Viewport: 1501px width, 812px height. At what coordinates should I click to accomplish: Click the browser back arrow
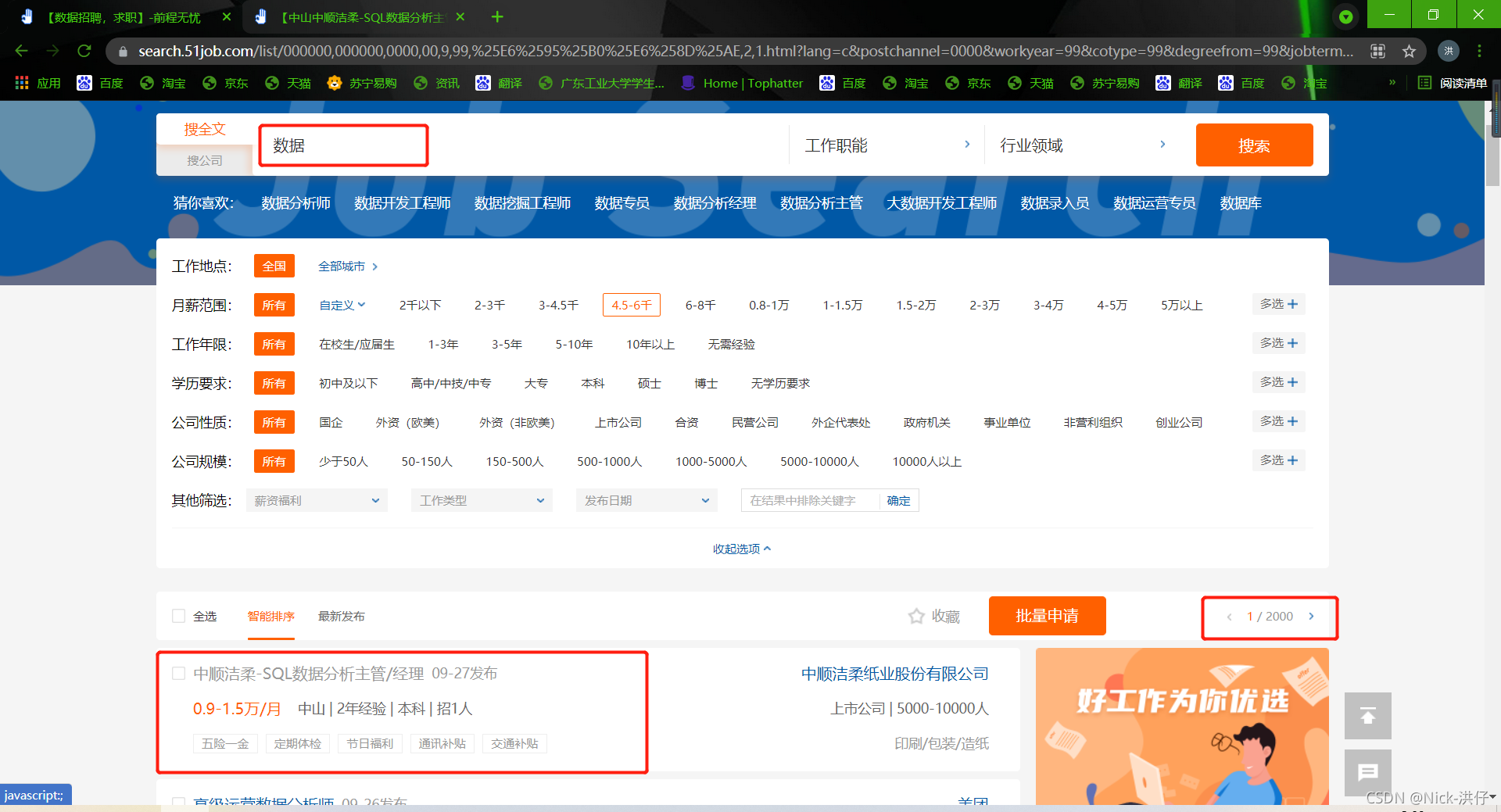22,51
